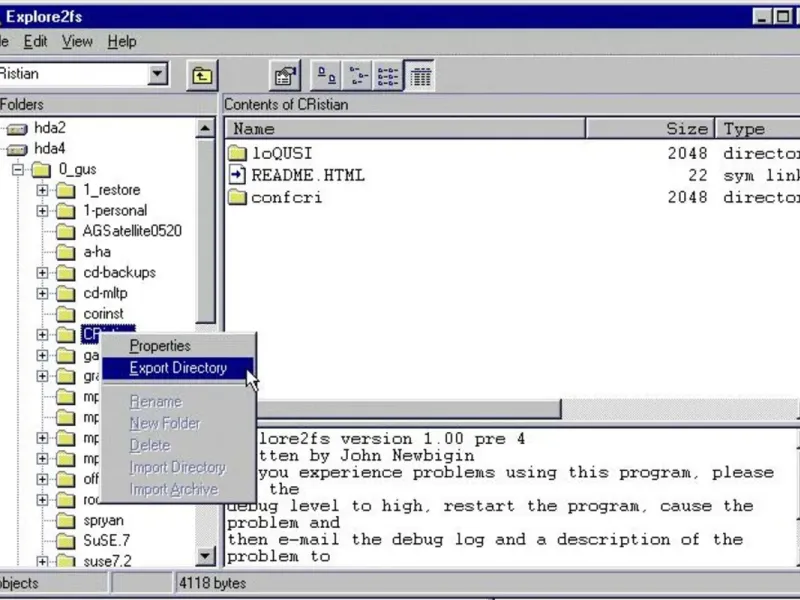
Task: Click the AGSatellite0520 folder icon
Action: click(x=65, y=232)
